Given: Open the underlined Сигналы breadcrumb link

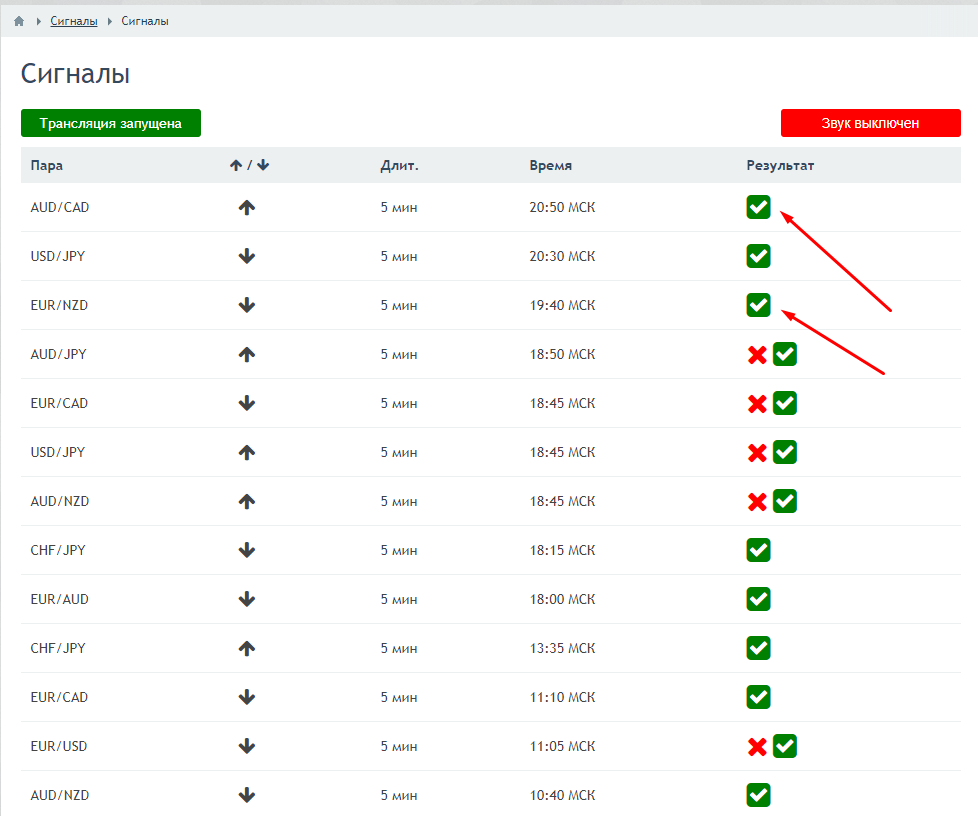Looking at the screenshot, I should click(74, 21).
